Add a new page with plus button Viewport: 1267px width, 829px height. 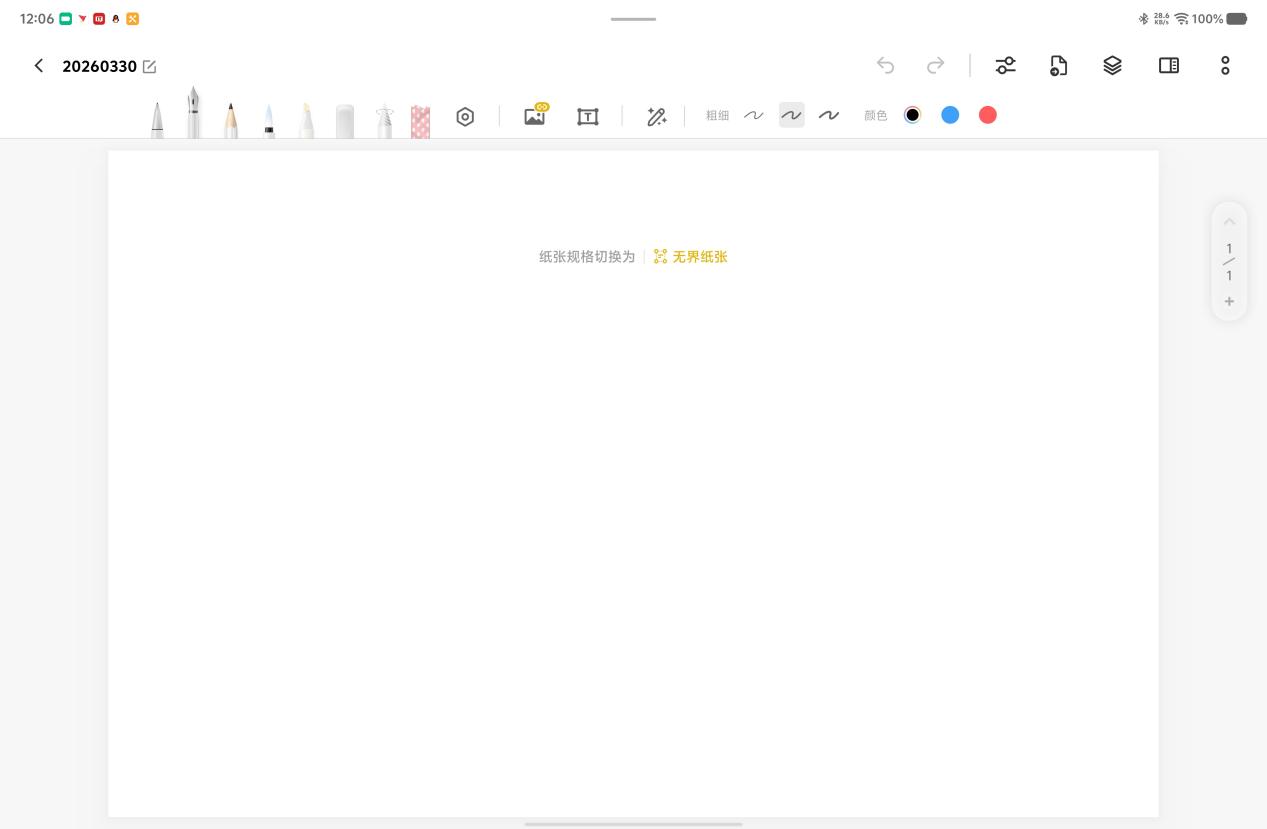tap(1229, 301)
